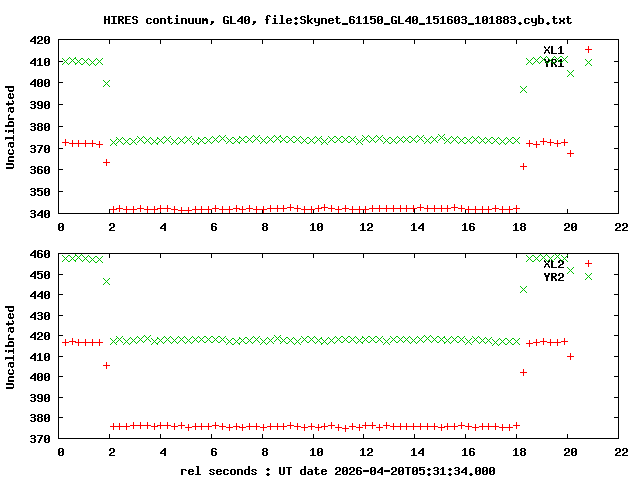The image size is (640, 480).
Task: Select the red plus near 363 in top plot
Action: (106, 162)
